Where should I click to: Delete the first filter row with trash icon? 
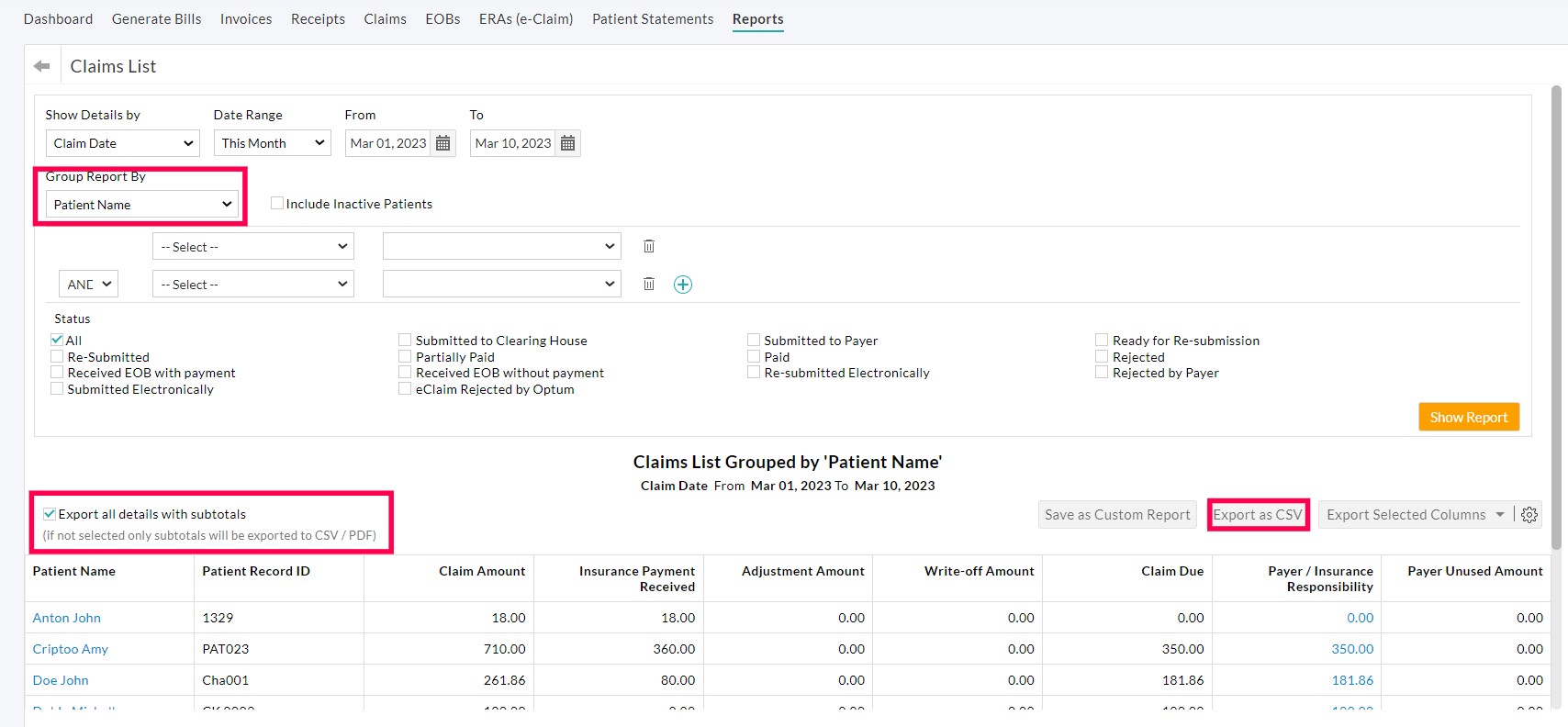649,246
